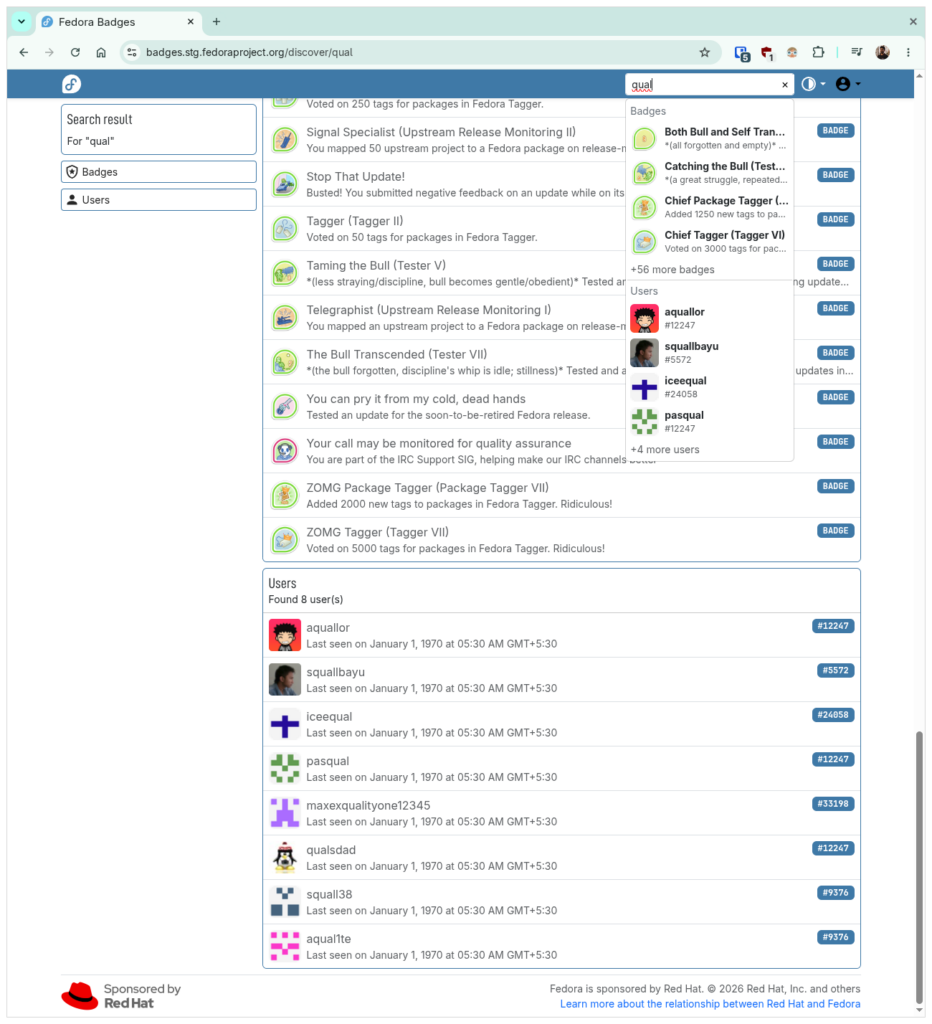
Task: Open the Users filter in the sidebar
Action: 159,200
